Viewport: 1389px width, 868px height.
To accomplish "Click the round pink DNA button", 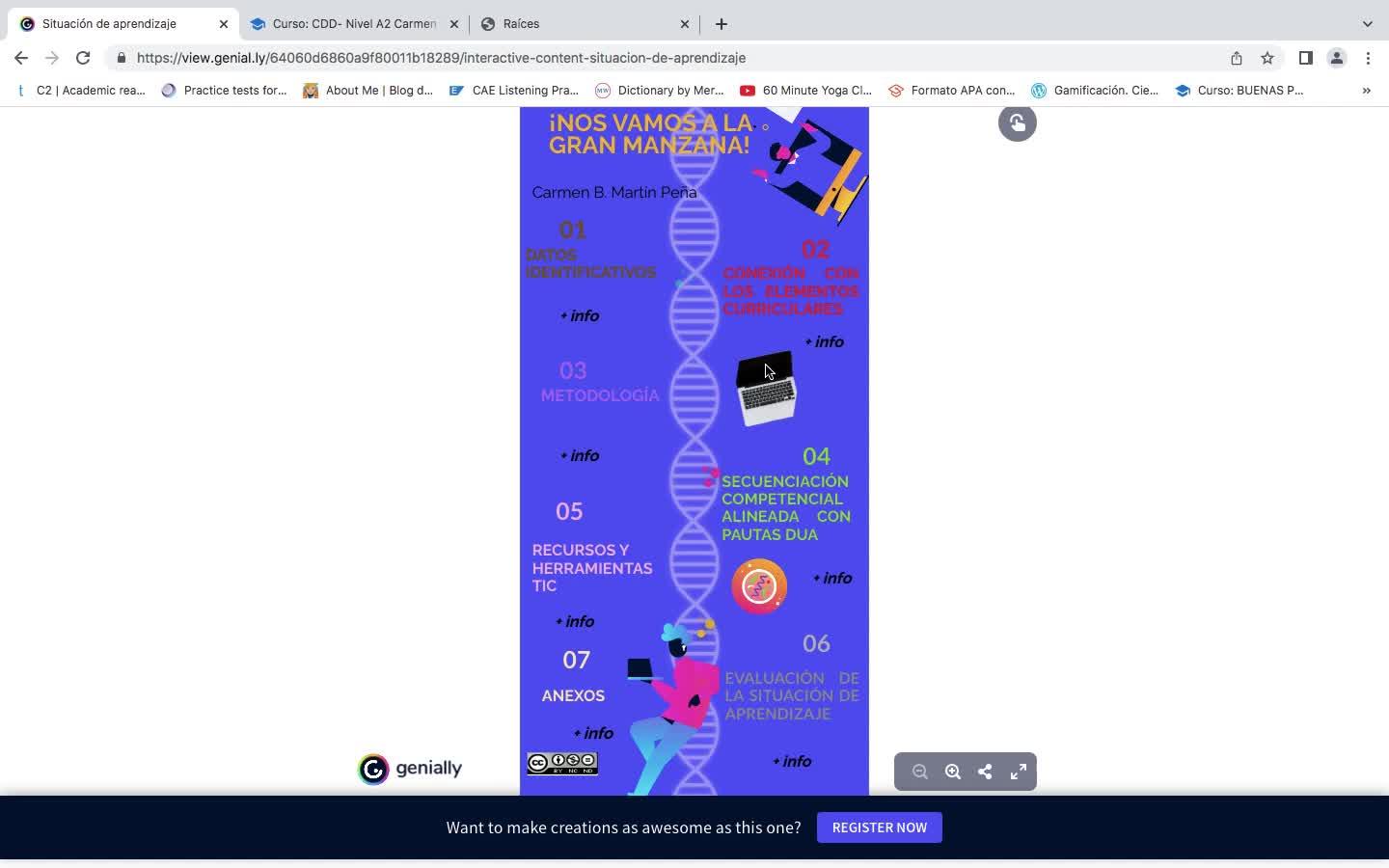I will pos(759,586).
